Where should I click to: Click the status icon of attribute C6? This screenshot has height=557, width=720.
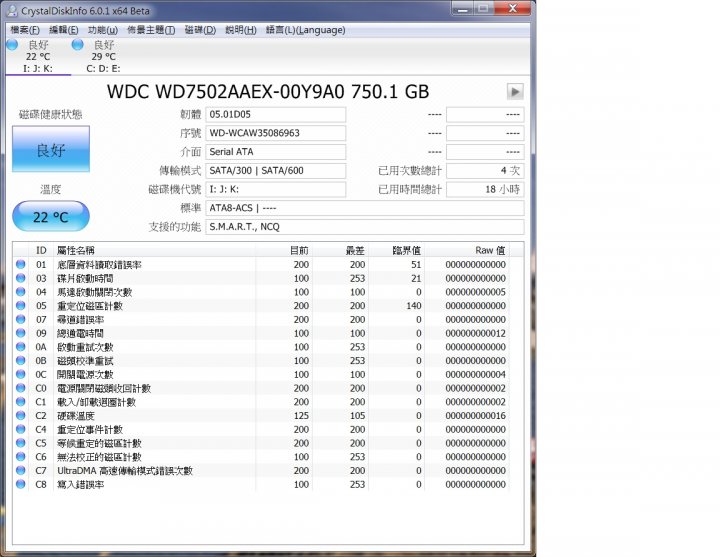click(x=21, y=456)
